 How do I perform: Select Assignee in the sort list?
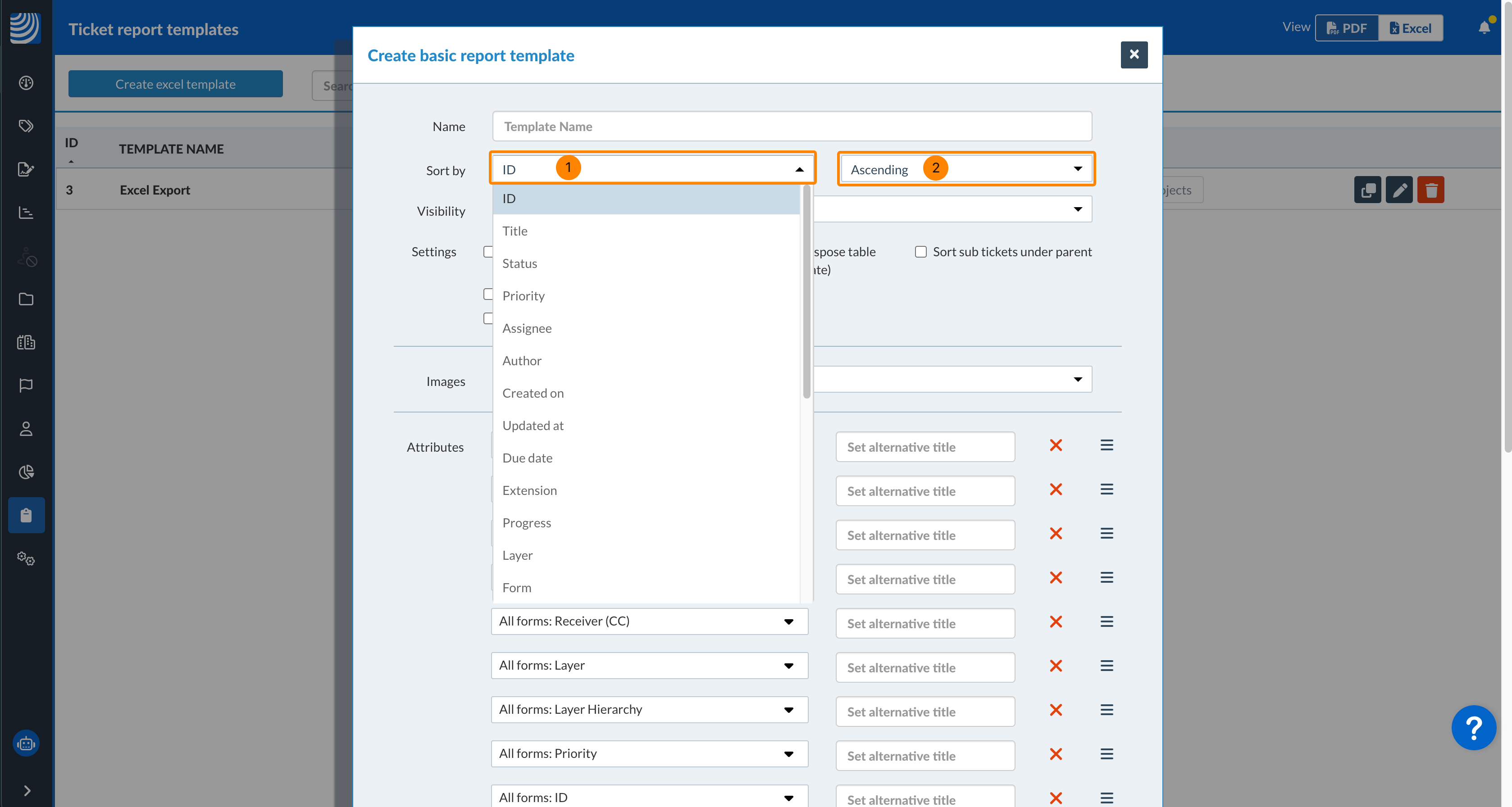[x=646, y=328]
